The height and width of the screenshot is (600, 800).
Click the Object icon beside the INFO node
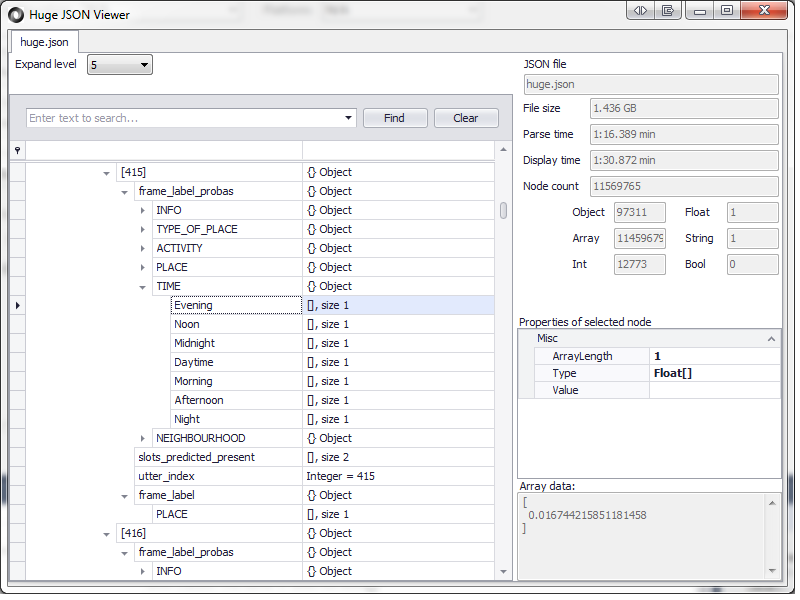[311, 210]
